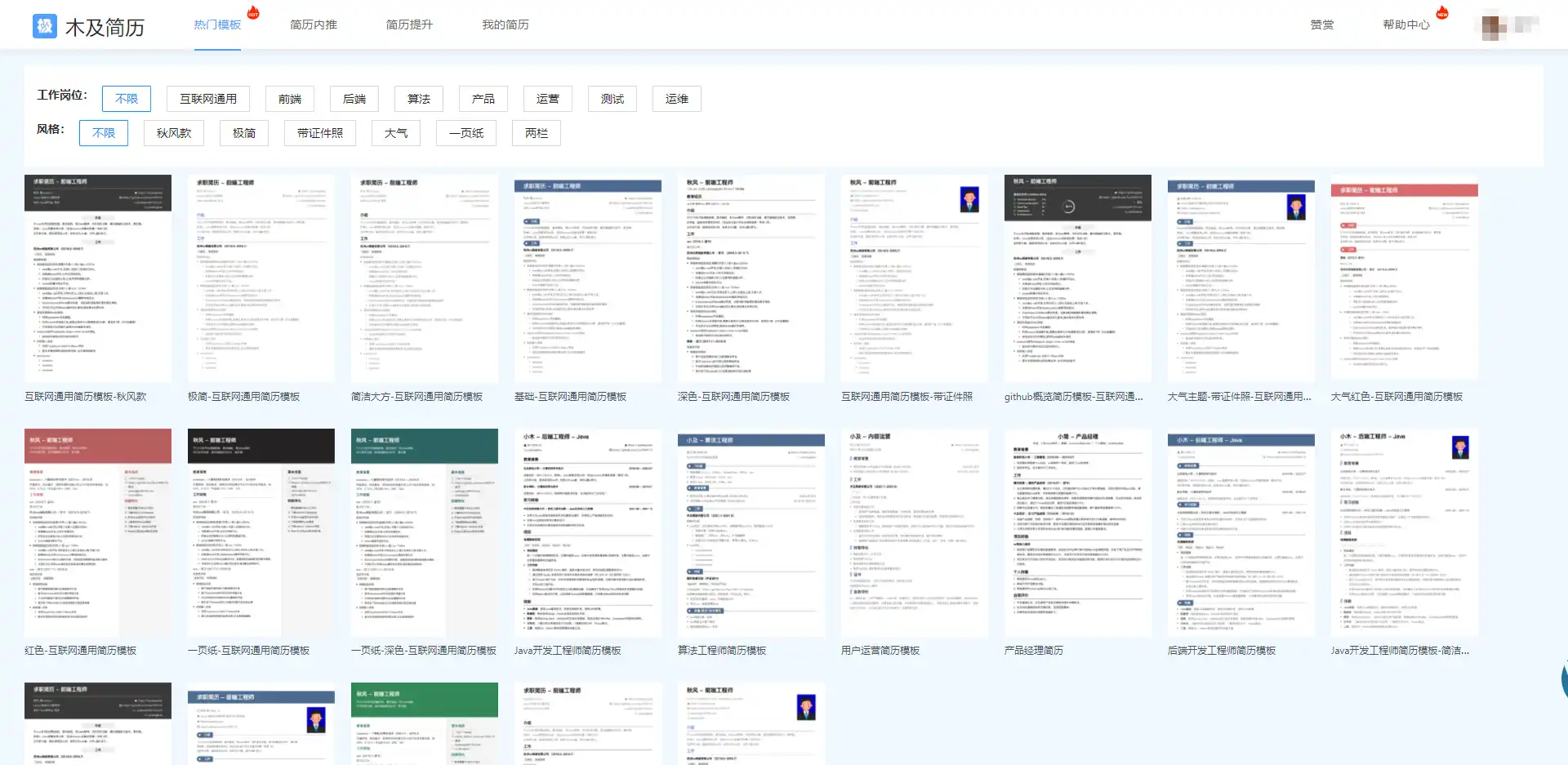The image size is (1568, 765).
Task: Open 互联网通用简历模板-带证件照 thumbnail
Action: pos(915,278)
